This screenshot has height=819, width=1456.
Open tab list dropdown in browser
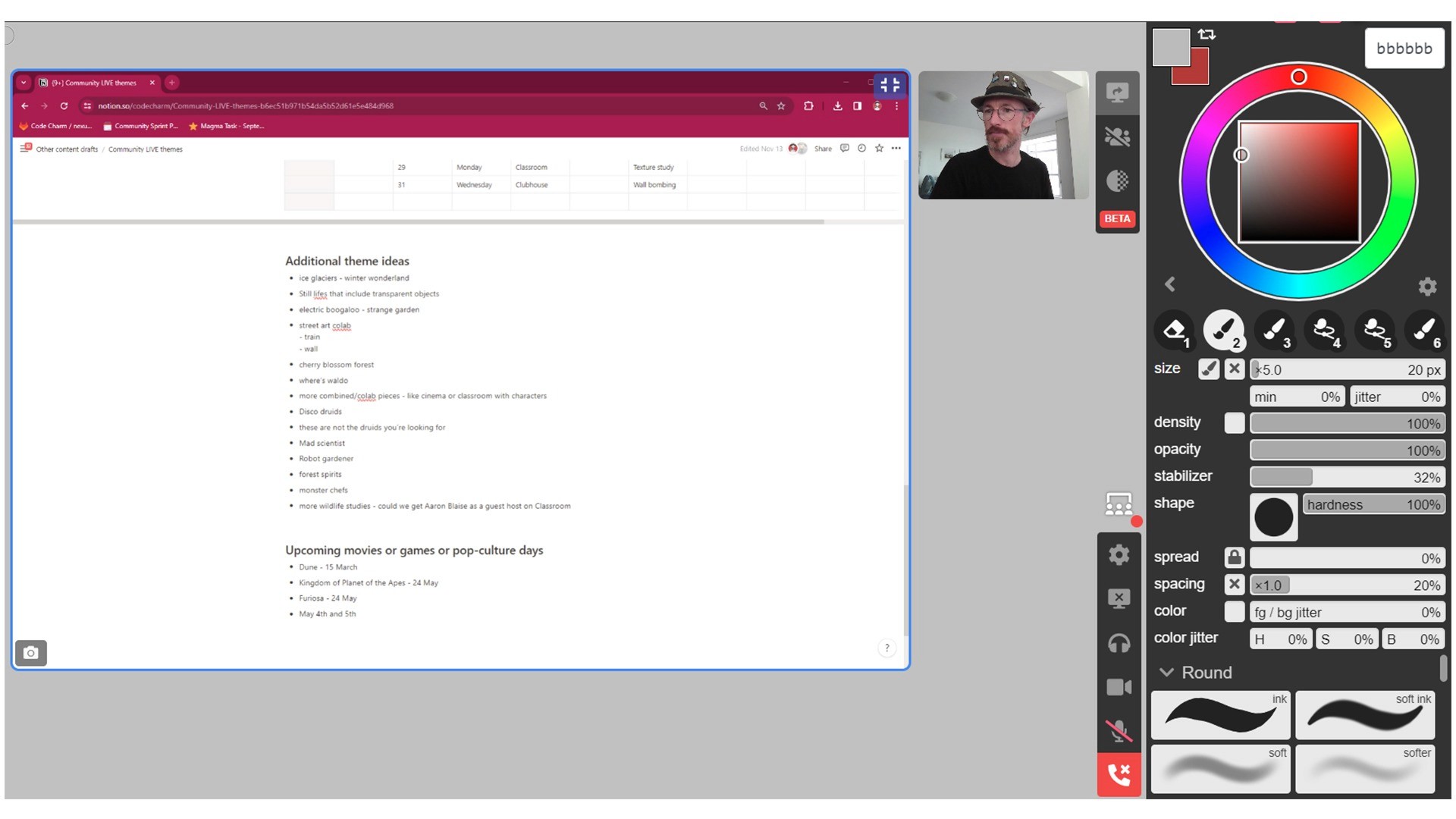coord(24,83)
